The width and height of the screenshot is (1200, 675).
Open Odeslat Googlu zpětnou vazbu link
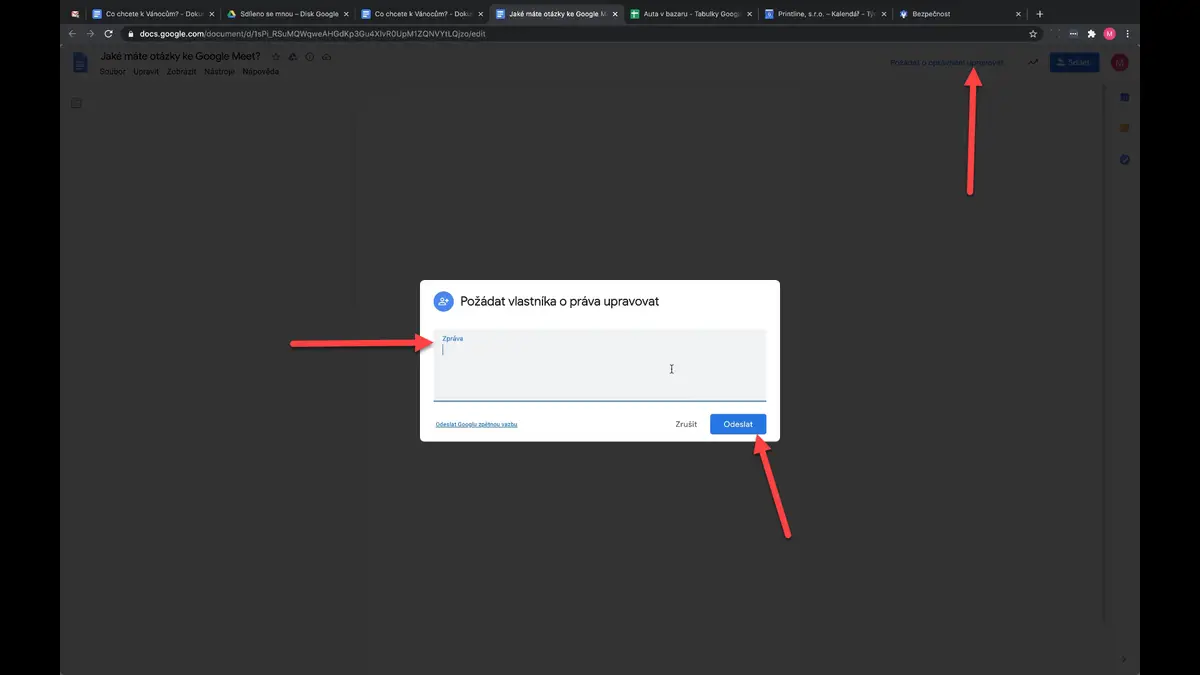pyautogui.click(x=477, y=425)
